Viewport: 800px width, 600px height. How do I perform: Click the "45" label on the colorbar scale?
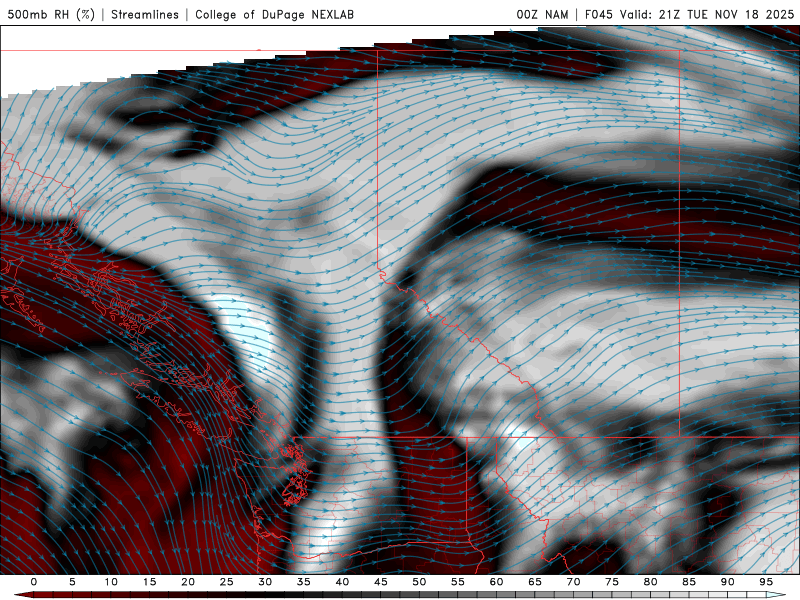click(x=381, y=582)
